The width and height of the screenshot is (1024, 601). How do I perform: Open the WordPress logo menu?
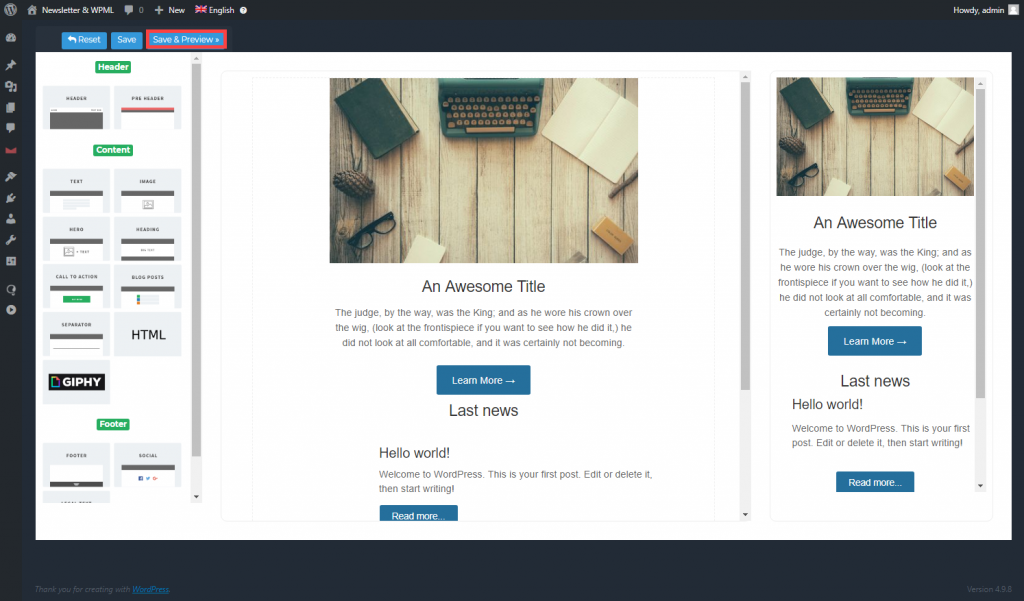tap(10, 10)
